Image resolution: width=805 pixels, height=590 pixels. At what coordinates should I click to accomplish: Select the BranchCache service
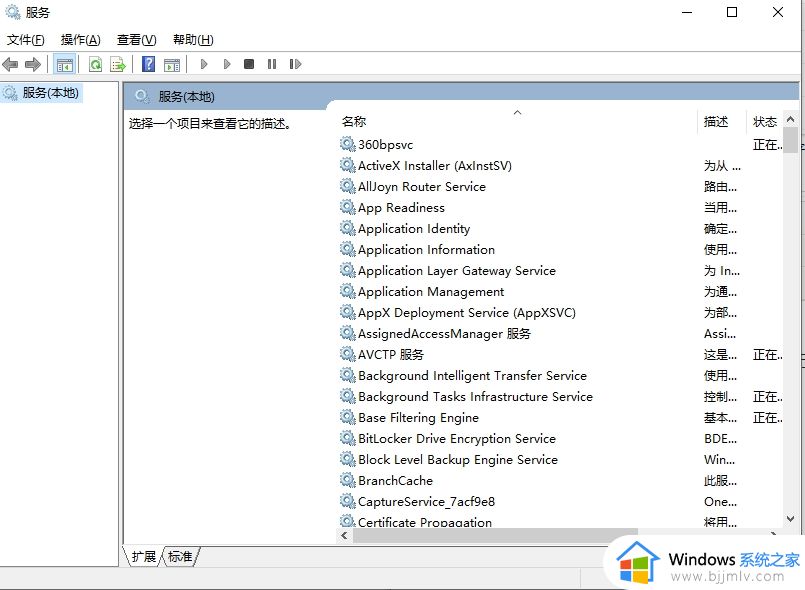click(561, 481)
